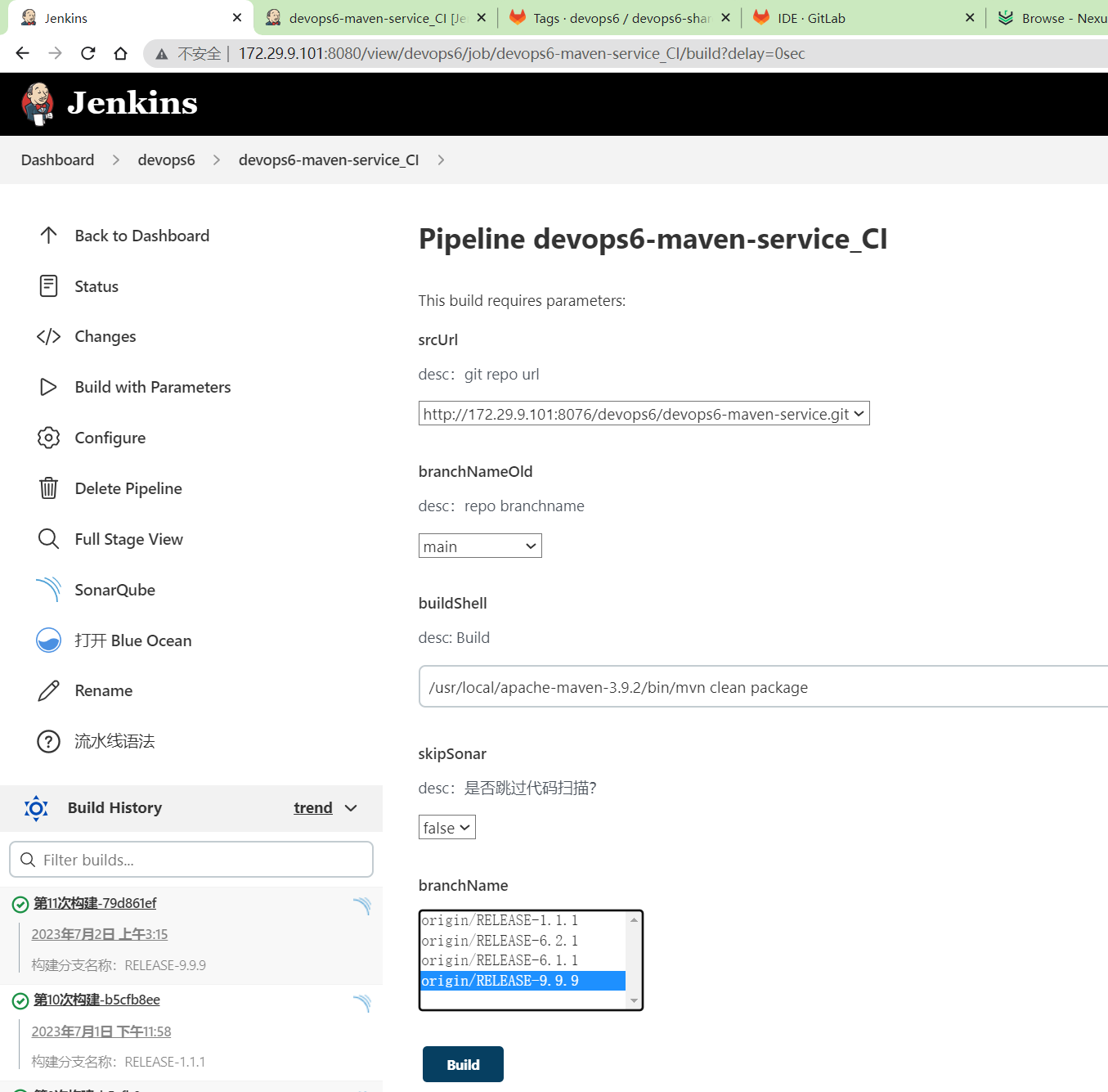Click the browser home icon

point(120,53)
